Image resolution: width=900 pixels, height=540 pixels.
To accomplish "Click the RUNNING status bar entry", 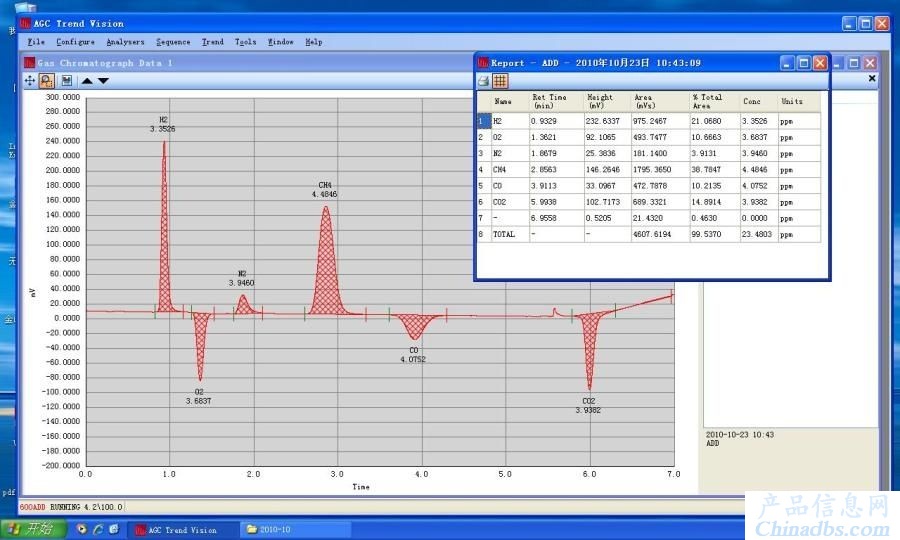I will pos(65,507).
